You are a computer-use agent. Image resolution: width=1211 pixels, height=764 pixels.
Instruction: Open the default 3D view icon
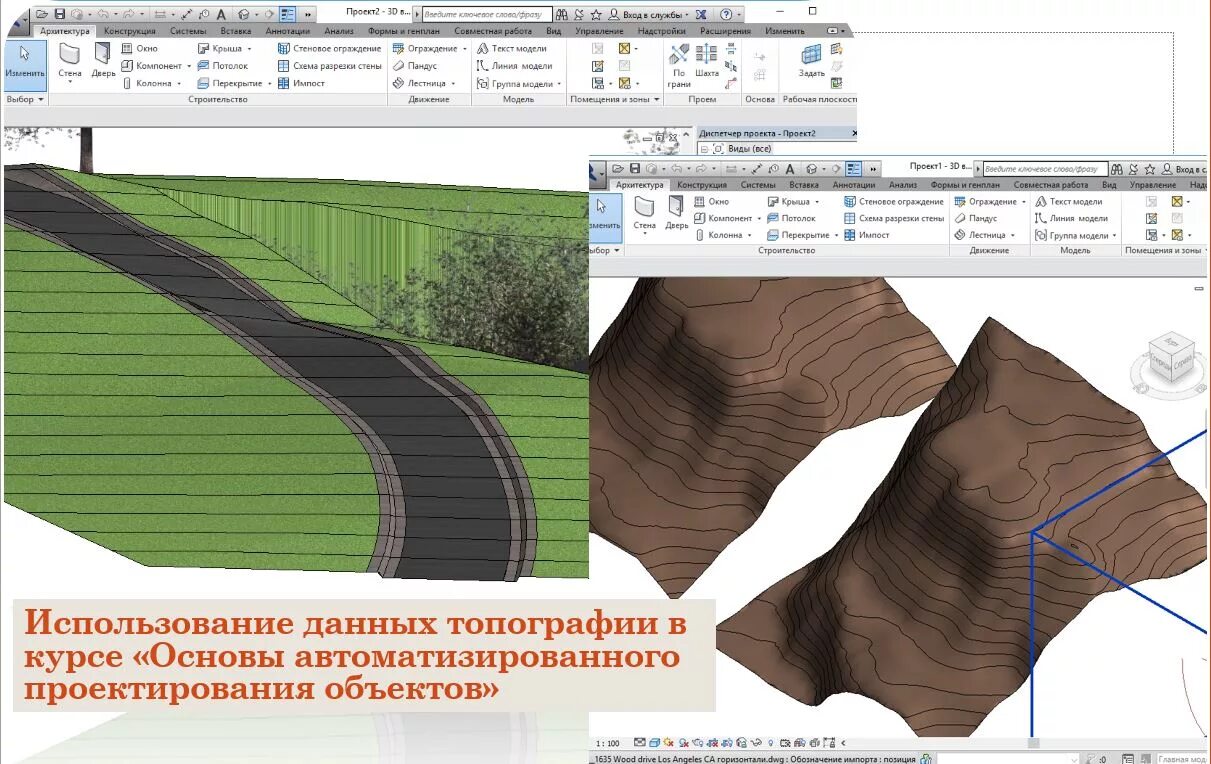pos(244,13)
